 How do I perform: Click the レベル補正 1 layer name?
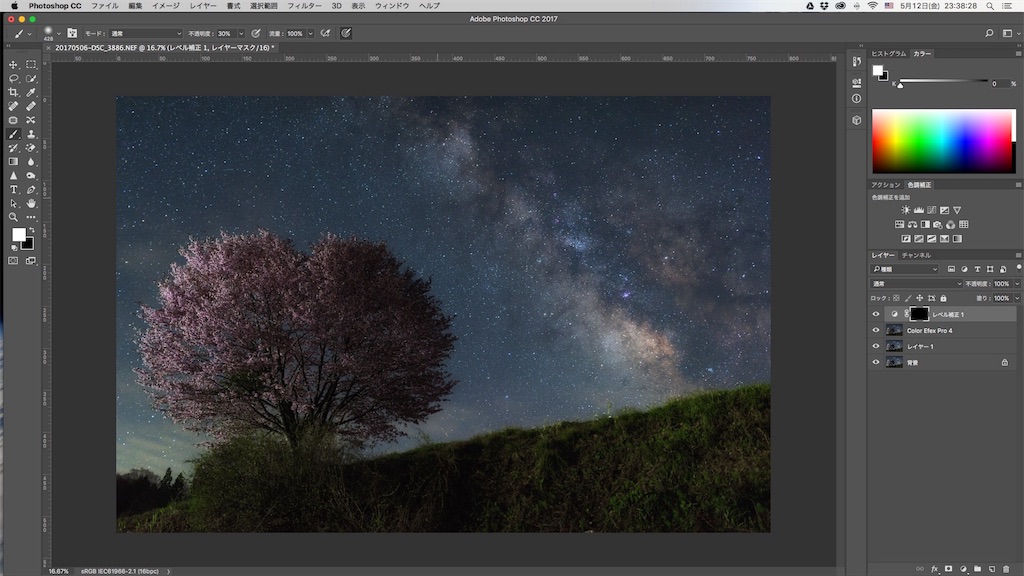(x=948, y=314)
